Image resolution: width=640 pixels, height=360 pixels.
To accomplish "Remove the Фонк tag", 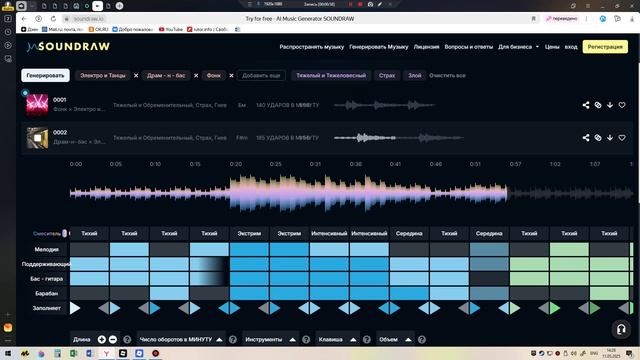I will [231, 76].
